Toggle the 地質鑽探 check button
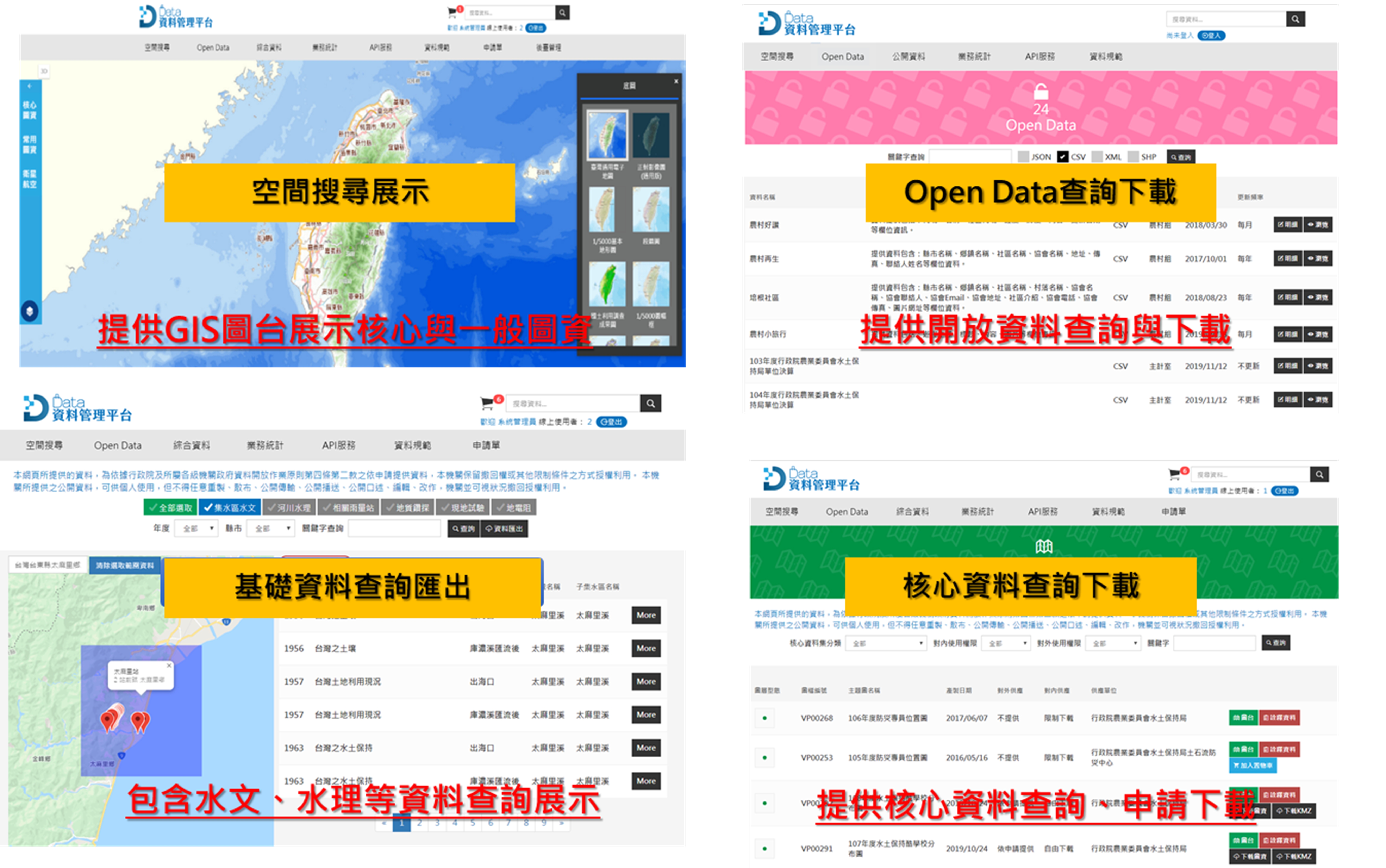 click(407, 507)
